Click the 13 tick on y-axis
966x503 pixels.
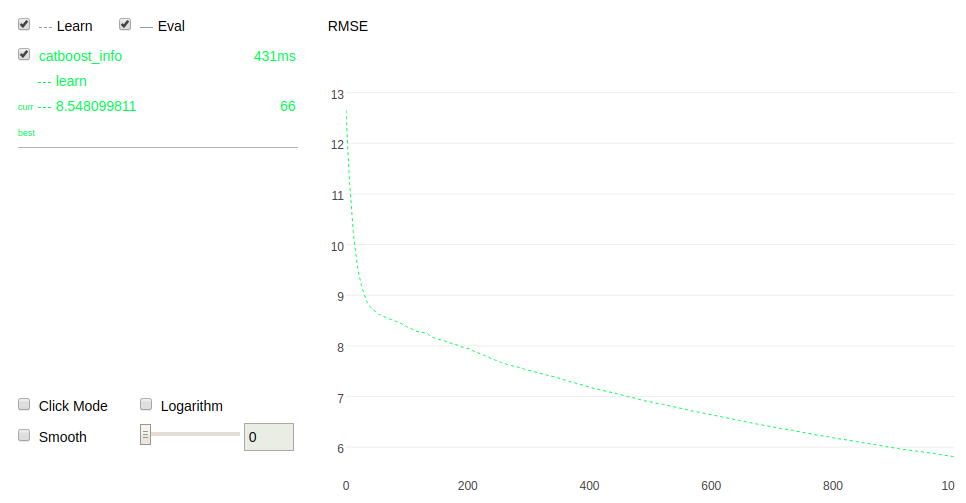click(x=337, y=94)
